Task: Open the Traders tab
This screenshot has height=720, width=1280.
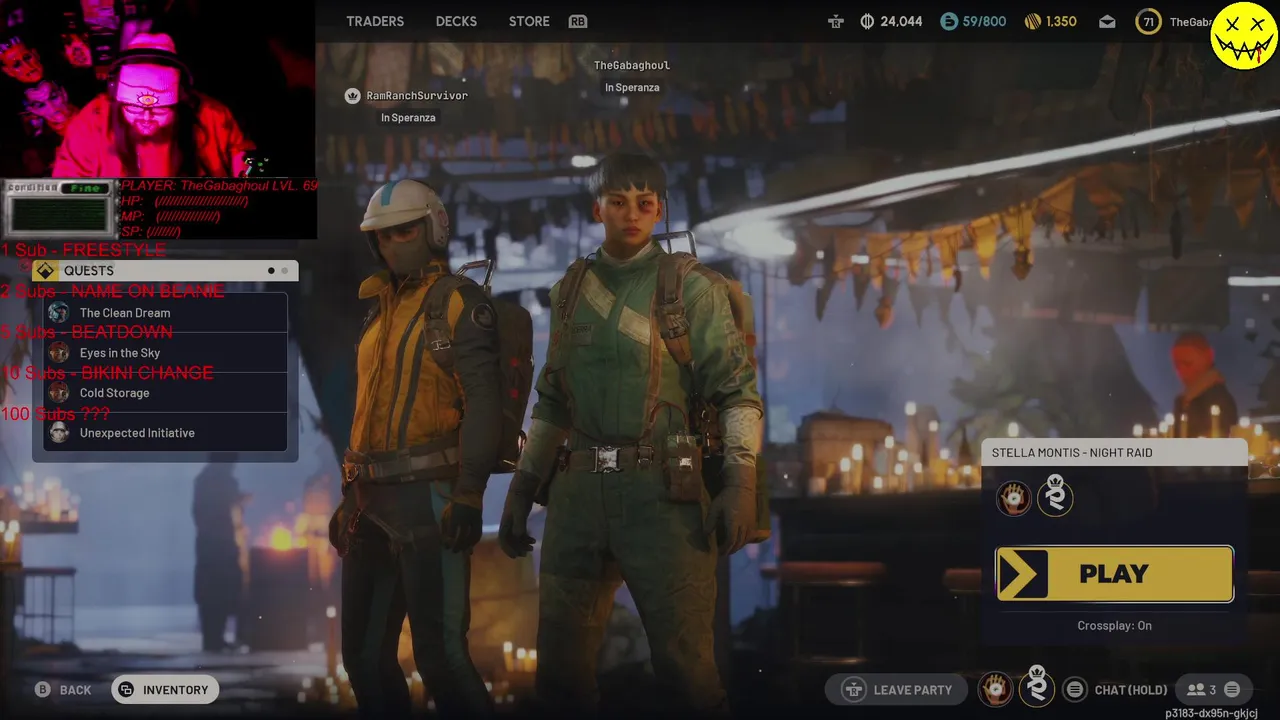Action: tap(375, 21)
